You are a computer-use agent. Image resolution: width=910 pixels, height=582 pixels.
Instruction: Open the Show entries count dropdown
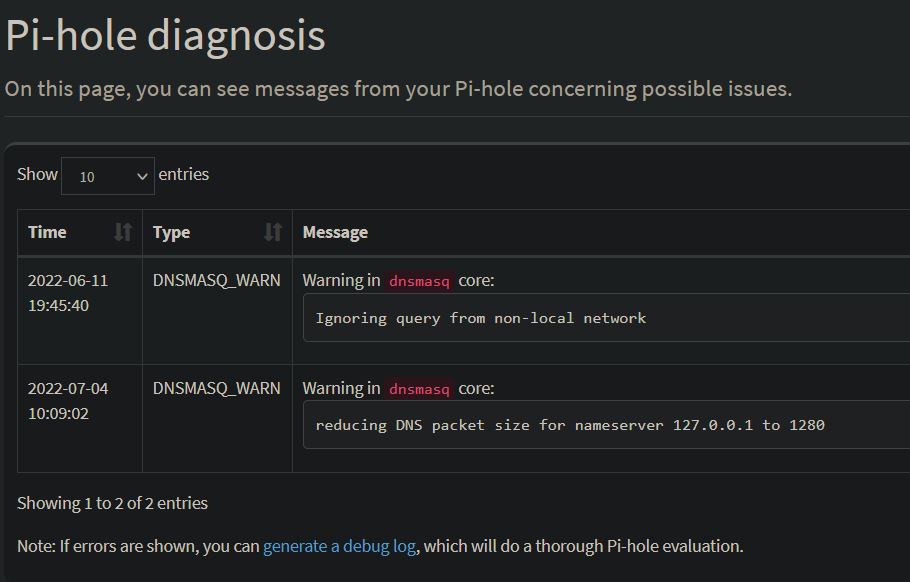pyautogui.click(x=108, y=176)
